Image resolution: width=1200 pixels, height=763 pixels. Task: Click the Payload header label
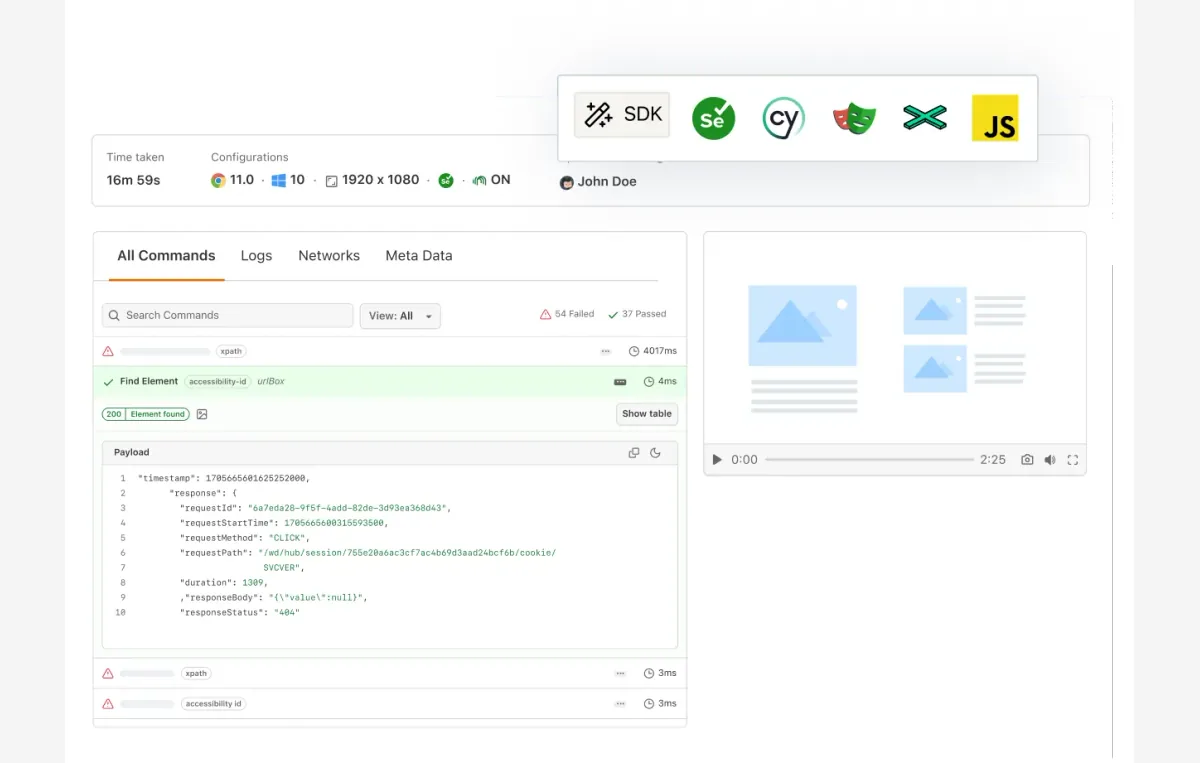point(131,453)
